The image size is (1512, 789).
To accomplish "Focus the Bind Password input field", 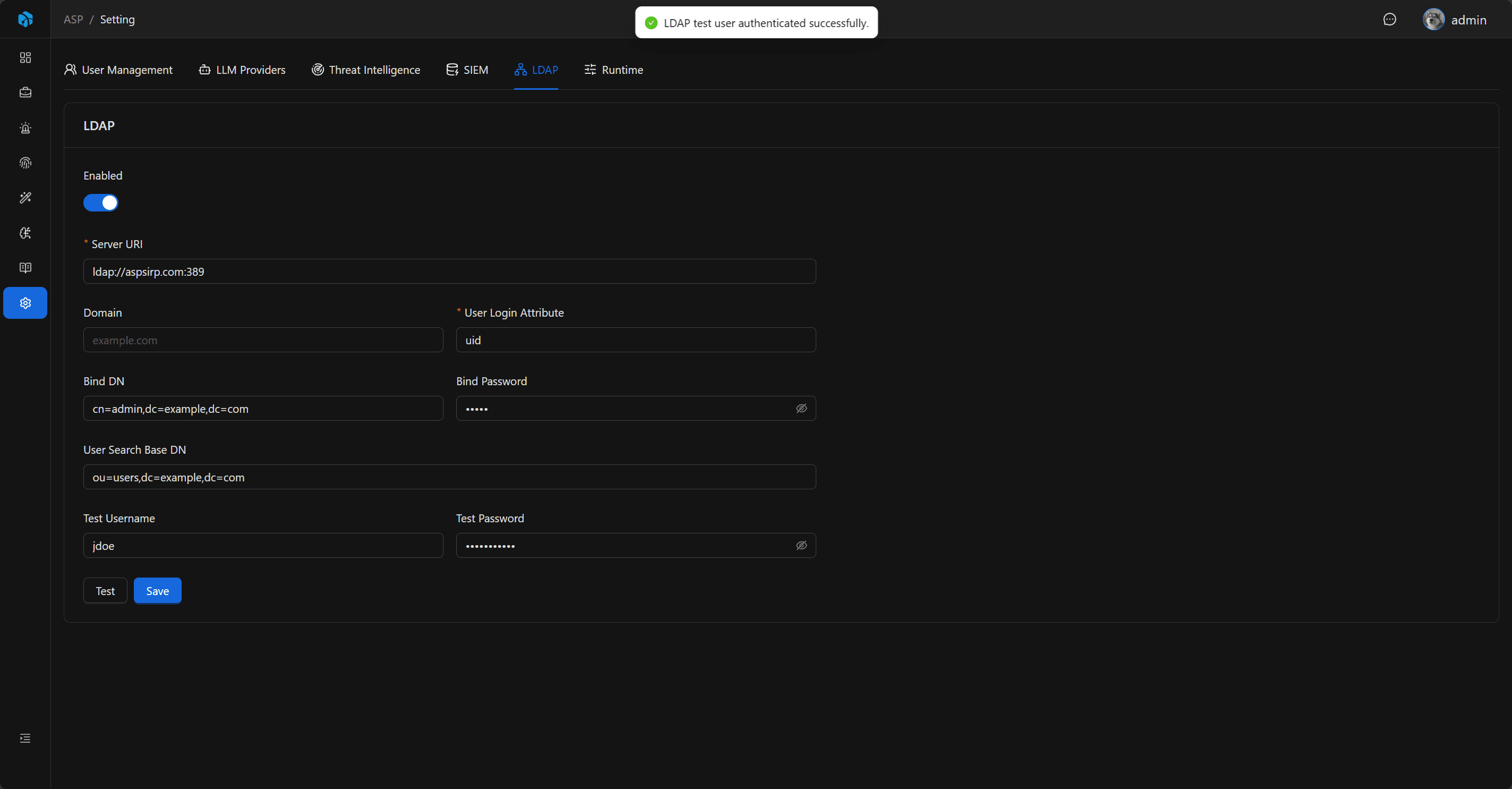I will click(x=636, y=408).
